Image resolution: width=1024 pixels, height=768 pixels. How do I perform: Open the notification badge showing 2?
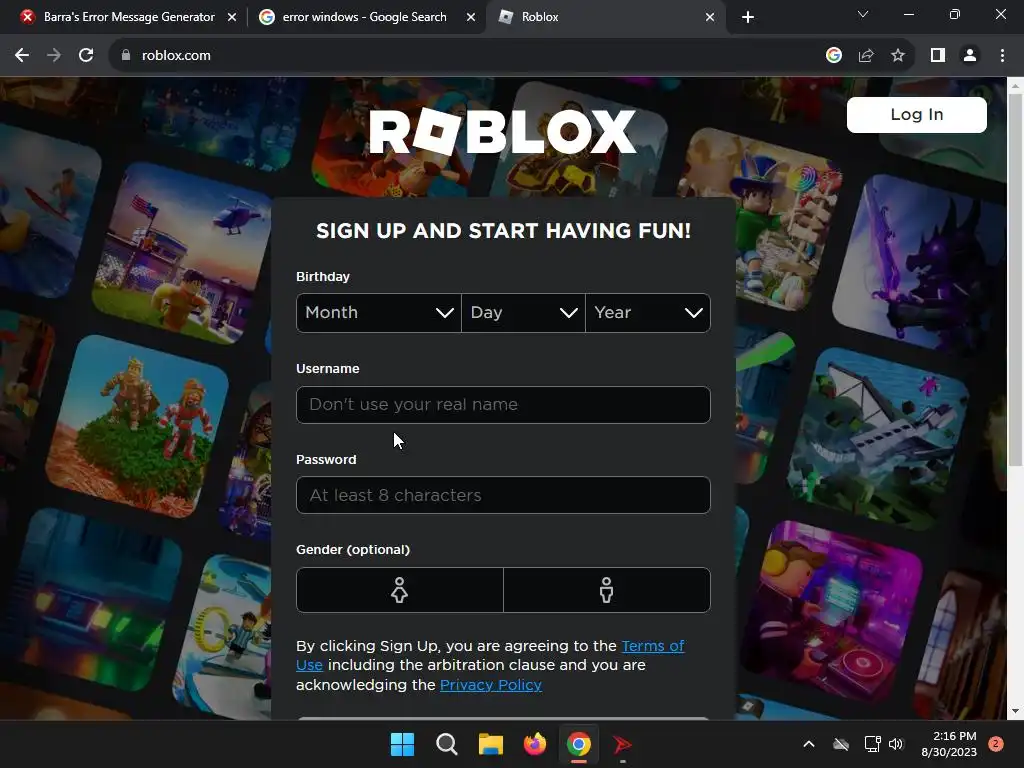click(x=996, y=744)
